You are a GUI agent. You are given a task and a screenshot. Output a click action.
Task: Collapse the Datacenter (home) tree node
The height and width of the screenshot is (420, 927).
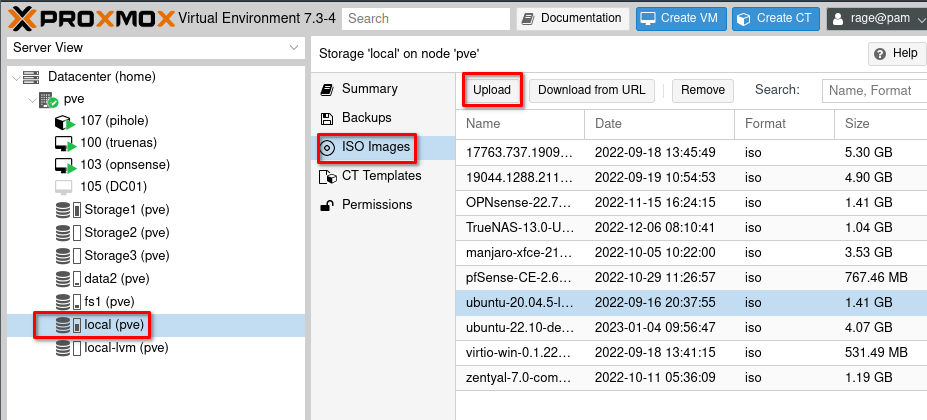pos(14,77)
